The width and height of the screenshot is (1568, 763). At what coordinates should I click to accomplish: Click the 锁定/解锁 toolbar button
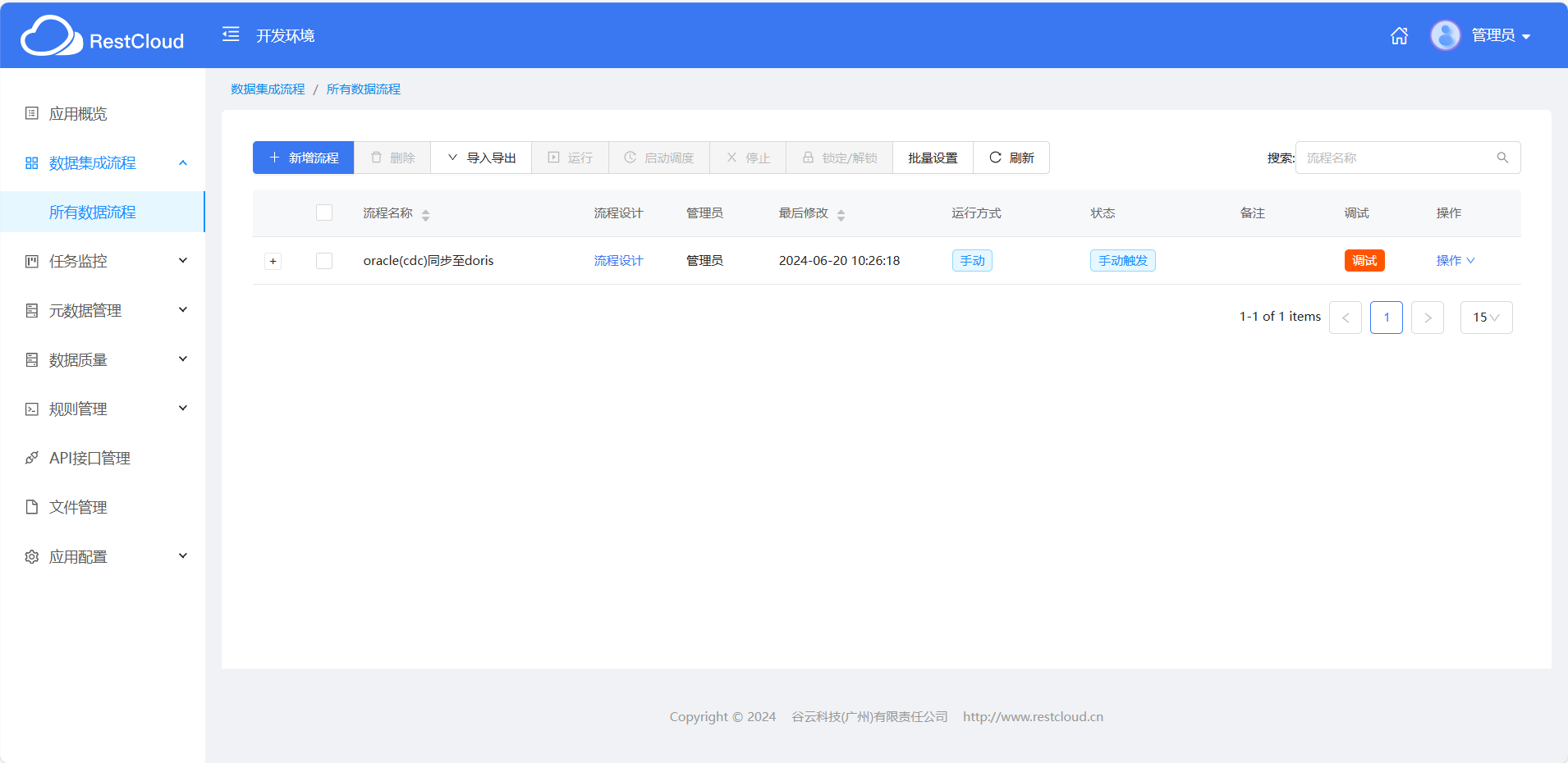(839, 158)
